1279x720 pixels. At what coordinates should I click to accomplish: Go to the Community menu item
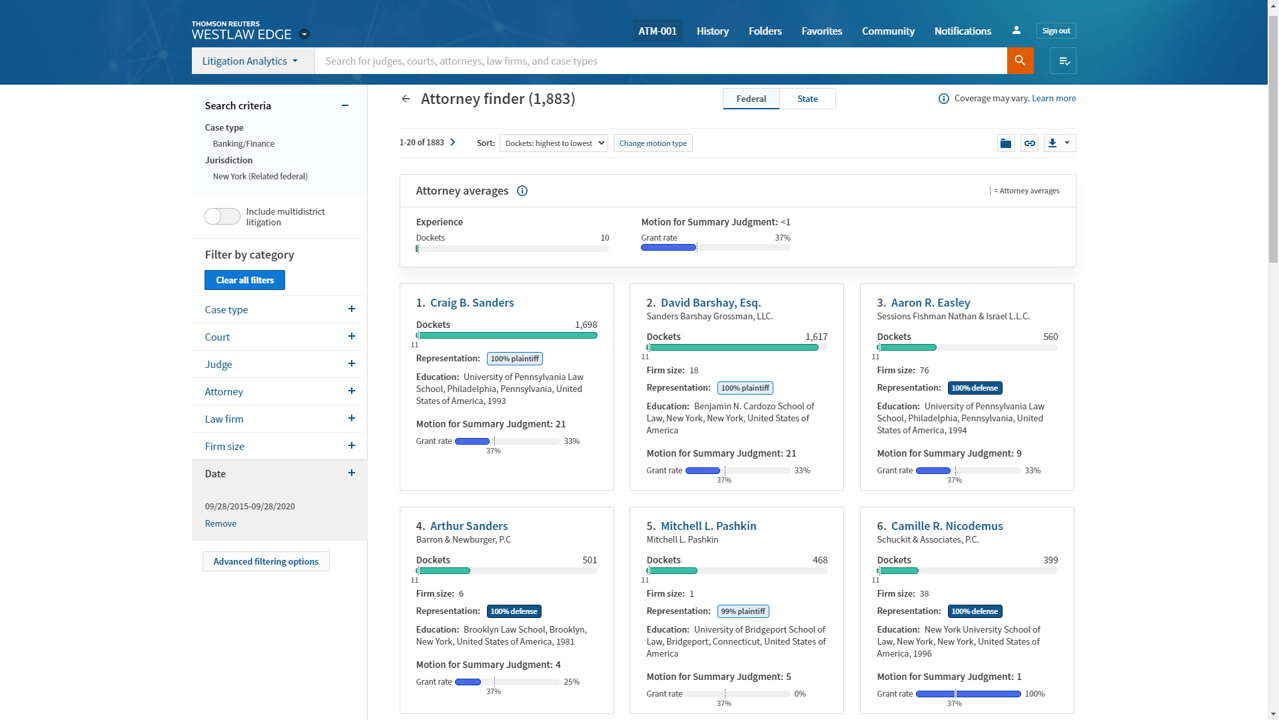(x=888, y=31)
